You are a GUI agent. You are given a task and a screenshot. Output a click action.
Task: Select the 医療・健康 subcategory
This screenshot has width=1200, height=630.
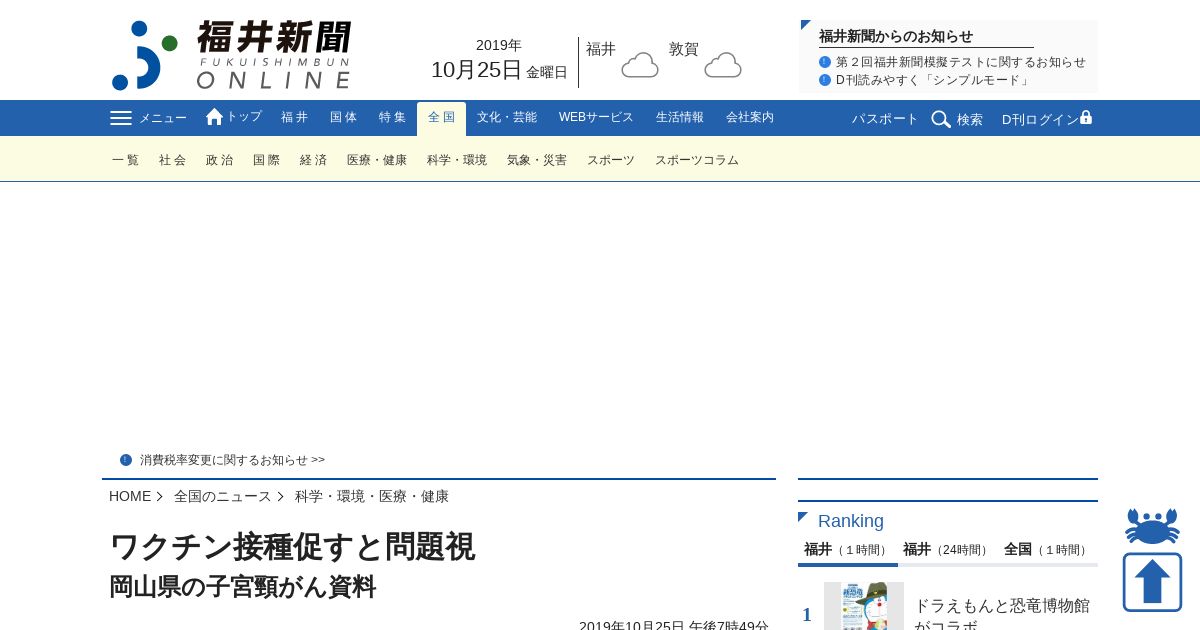point(377,160)
